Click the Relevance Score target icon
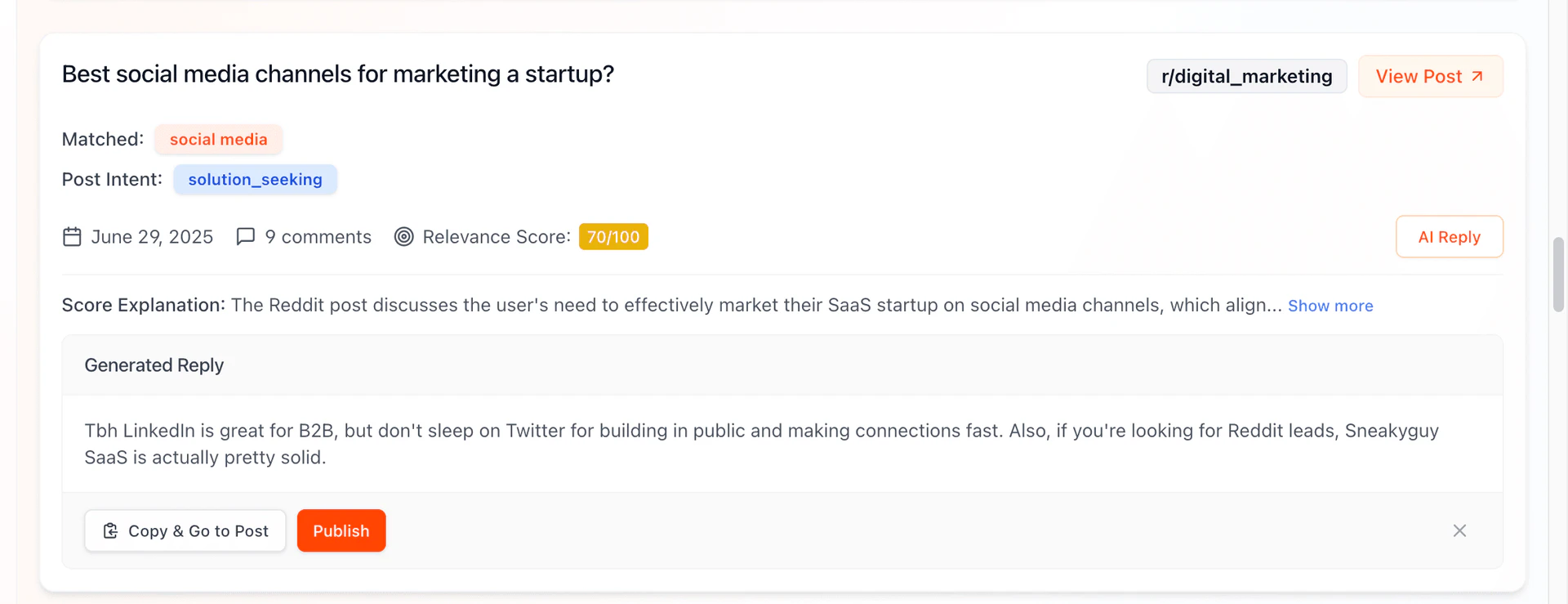Image resolution: width=1568 pixels, height=604 pixels. click(403, 237)
